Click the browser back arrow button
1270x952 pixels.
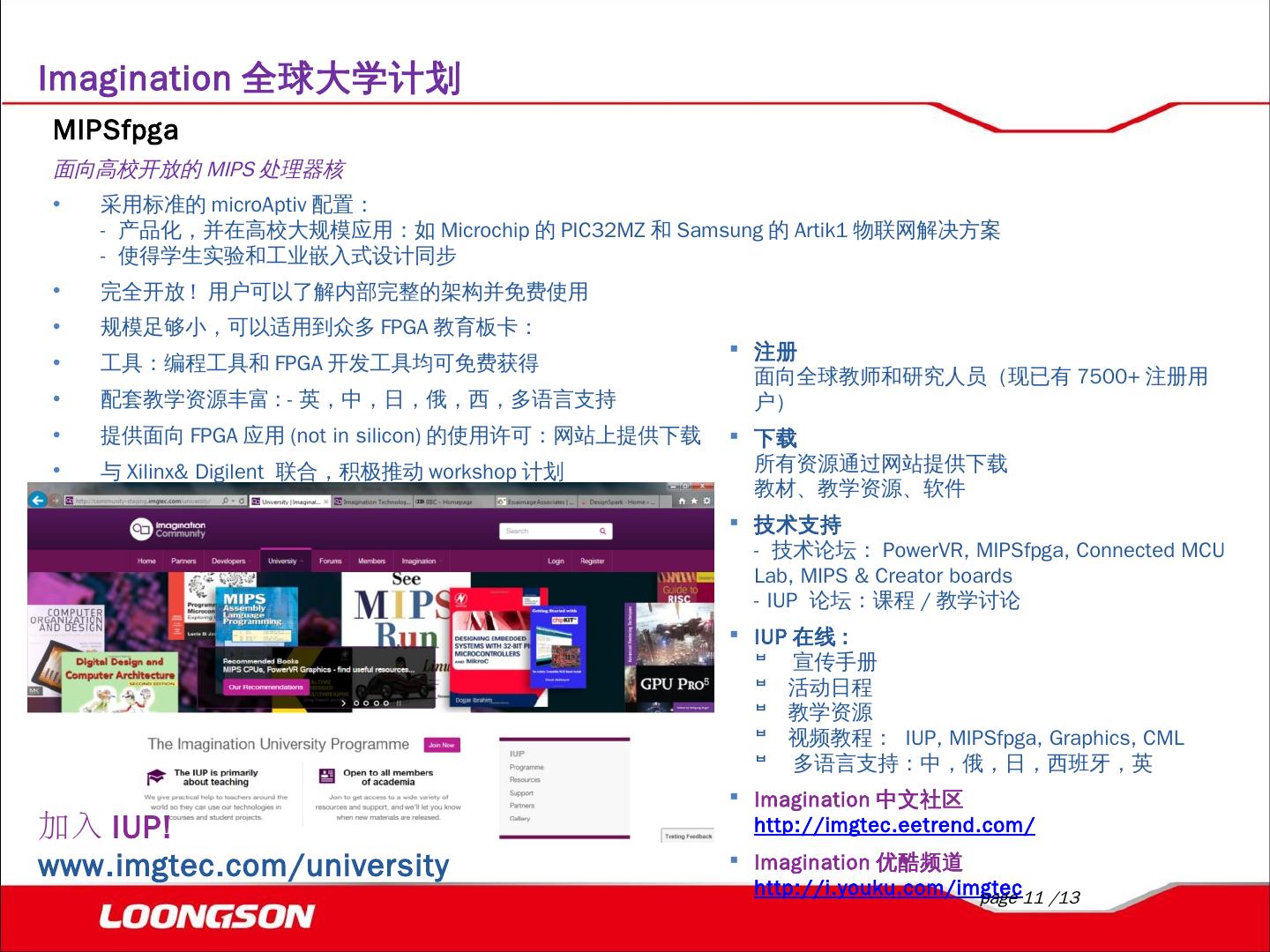[38, 501]
